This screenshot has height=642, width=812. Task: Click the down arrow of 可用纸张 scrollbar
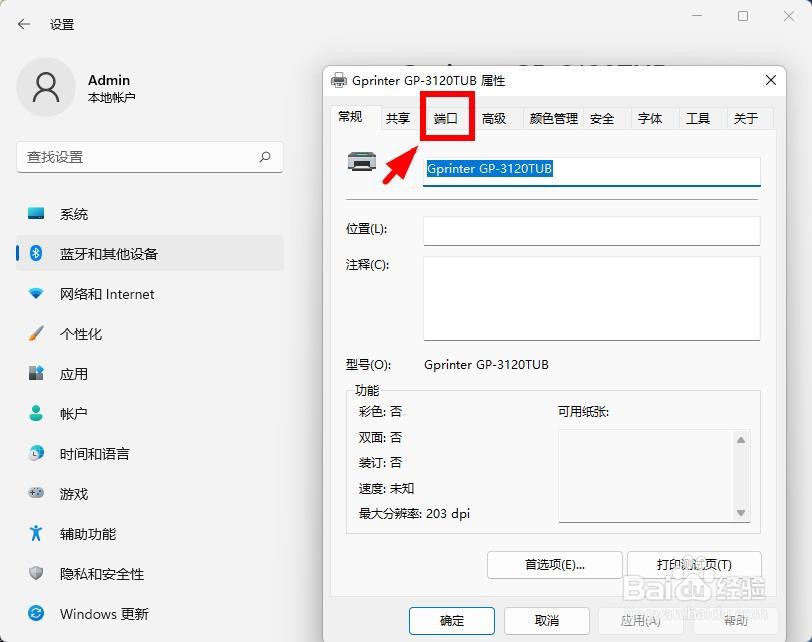[x=741, y=513]
